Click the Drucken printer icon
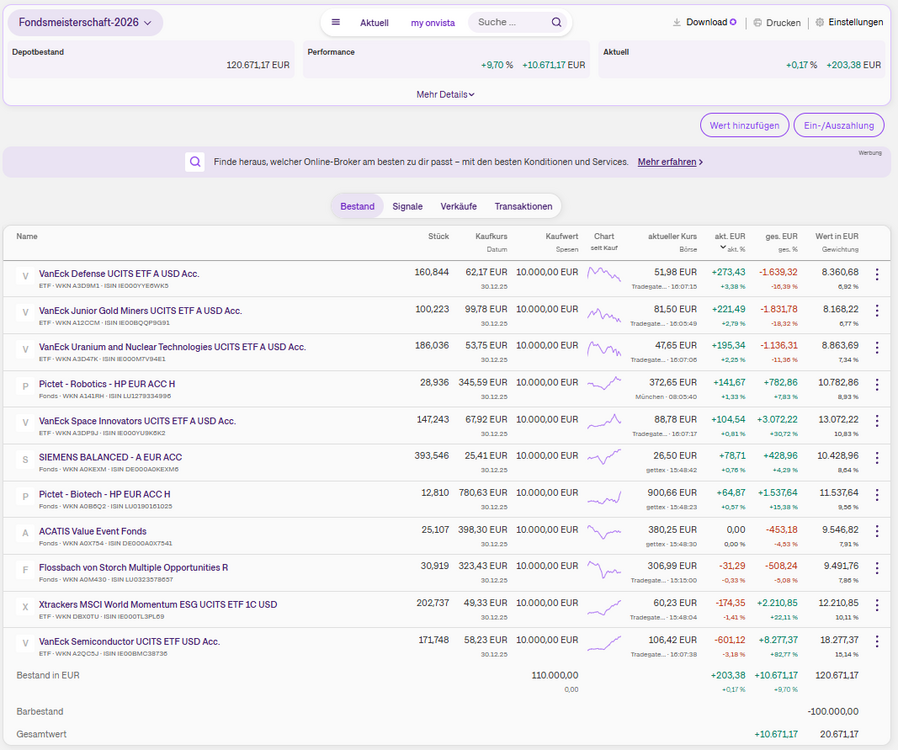This screenshot has height=750, width=898. tap(757, 23)
